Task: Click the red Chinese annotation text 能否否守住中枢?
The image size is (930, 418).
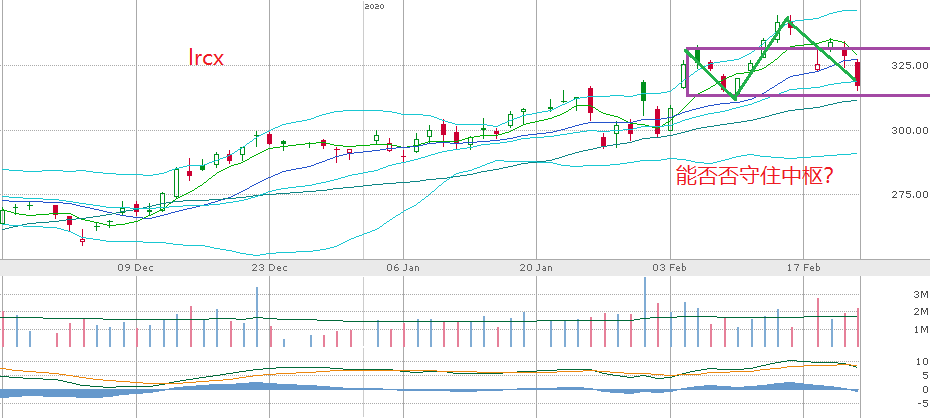Action: coord(755,174)
